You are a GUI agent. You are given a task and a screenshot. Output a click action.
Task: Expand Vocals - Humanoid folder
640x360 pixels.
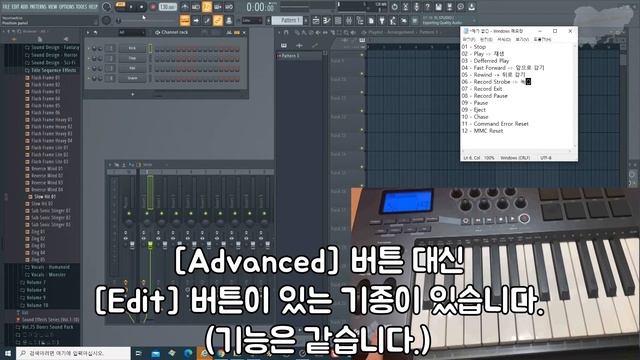47,267
